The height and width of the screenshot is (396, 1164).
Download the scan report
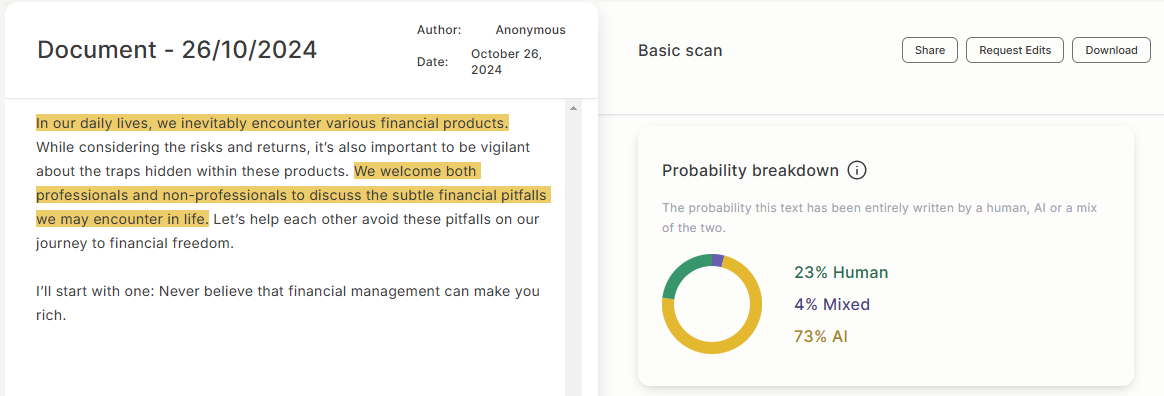(x=1111, y=51)
